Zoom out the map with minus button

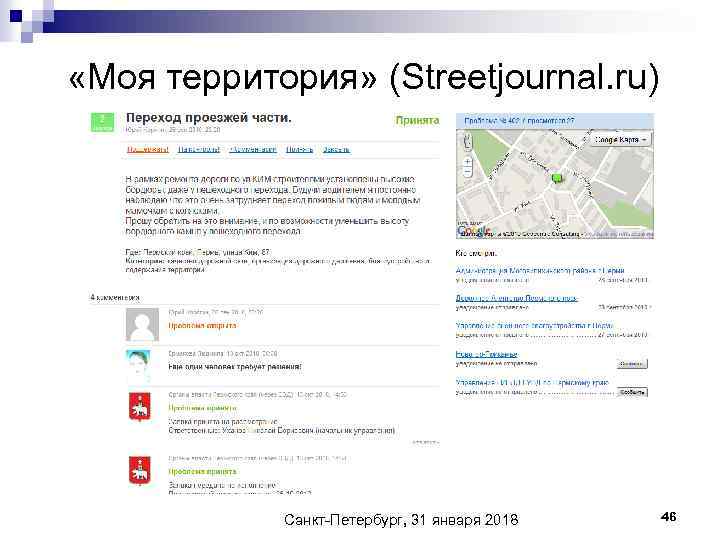click(x=468, y=172)
